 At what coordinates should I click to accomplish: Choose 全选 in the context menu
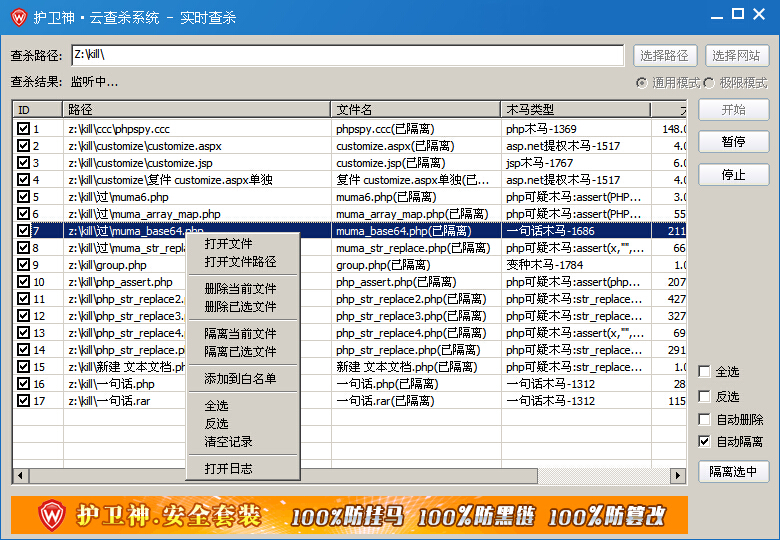coord(243,406)
